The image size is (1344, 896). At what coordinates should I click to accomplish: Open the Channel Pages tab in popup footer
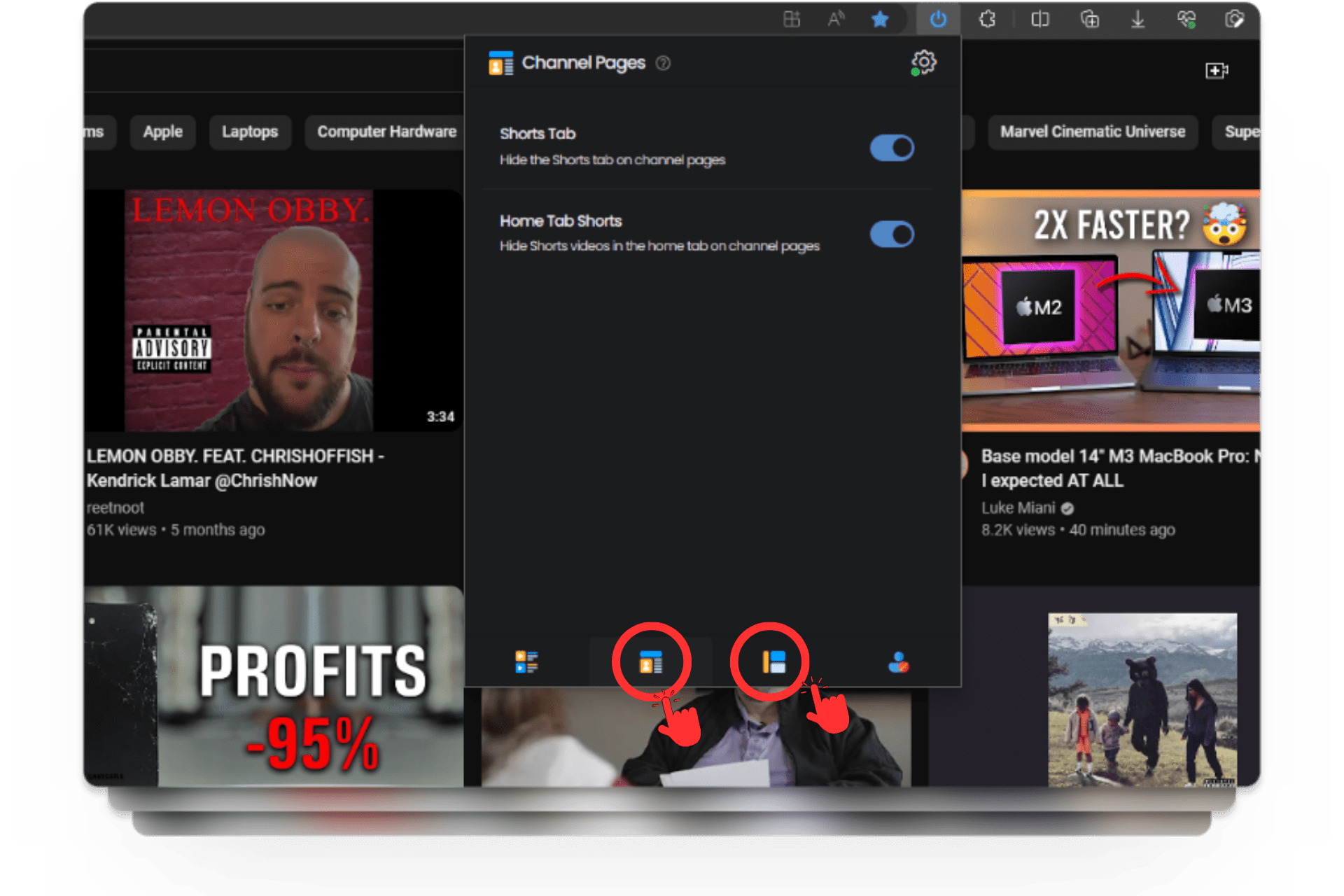point(650,661)
